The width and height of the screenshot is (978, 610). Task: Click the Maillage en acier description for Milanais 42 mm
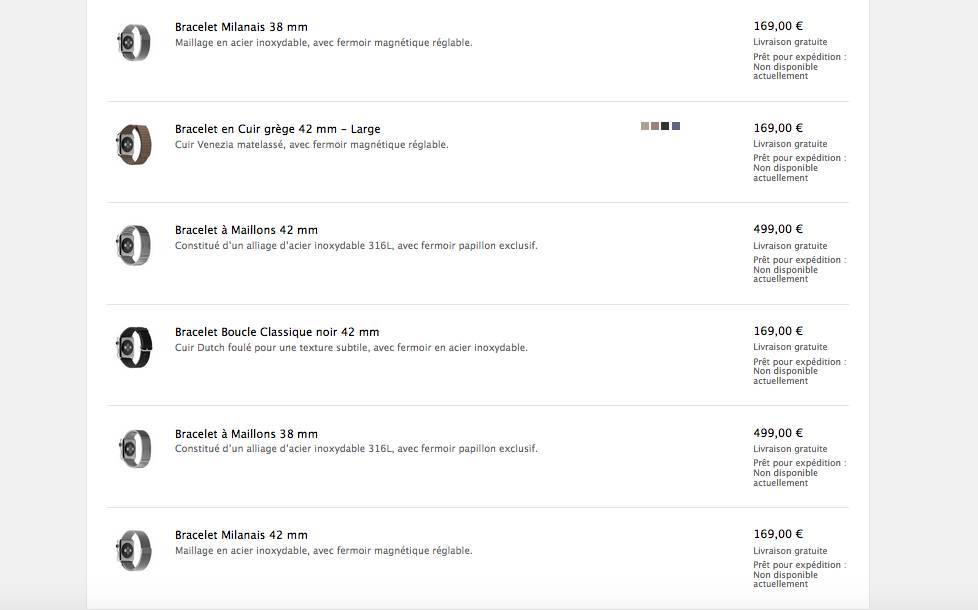pyautogui.click(x=324, y=551)
